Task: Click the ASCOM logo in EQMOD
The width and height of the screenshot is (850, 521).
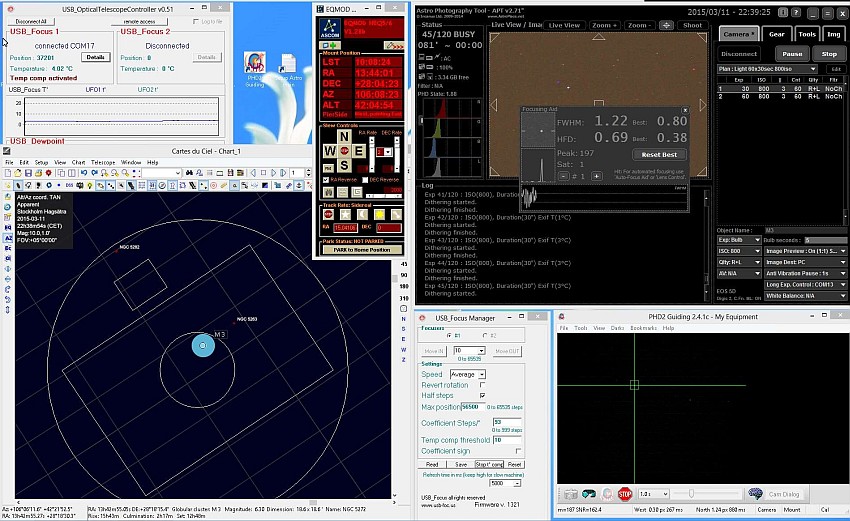Action: pos(330,28)
